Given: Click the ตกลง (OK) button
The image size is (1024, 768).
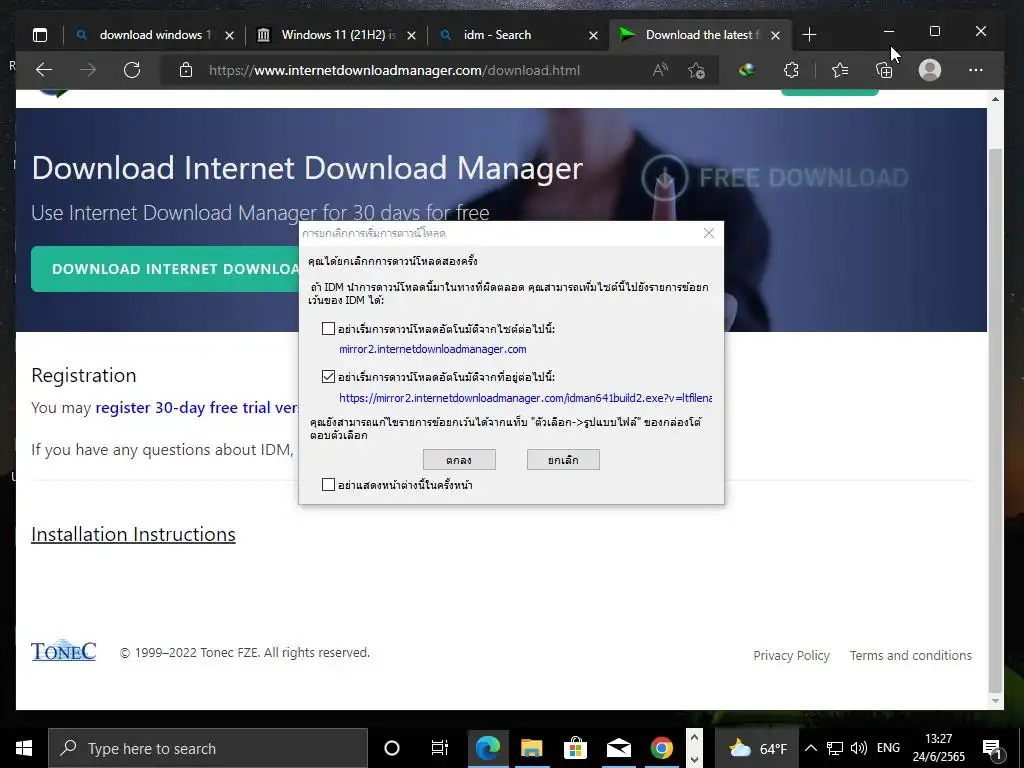Looking at the screenshot, I should tap(459, 460).
